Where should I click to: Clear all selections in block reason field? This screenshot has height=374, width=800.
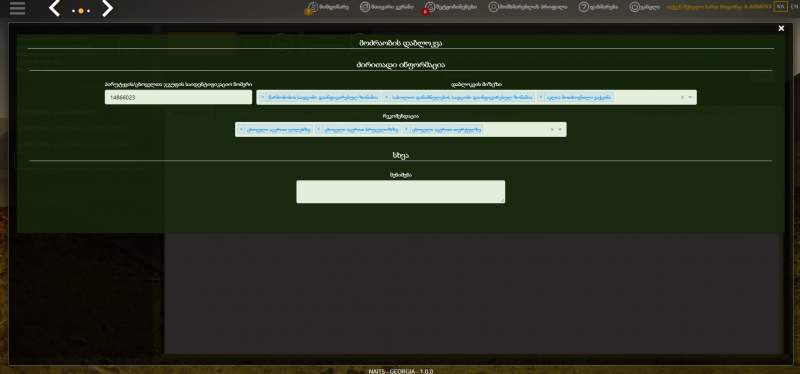682,97
